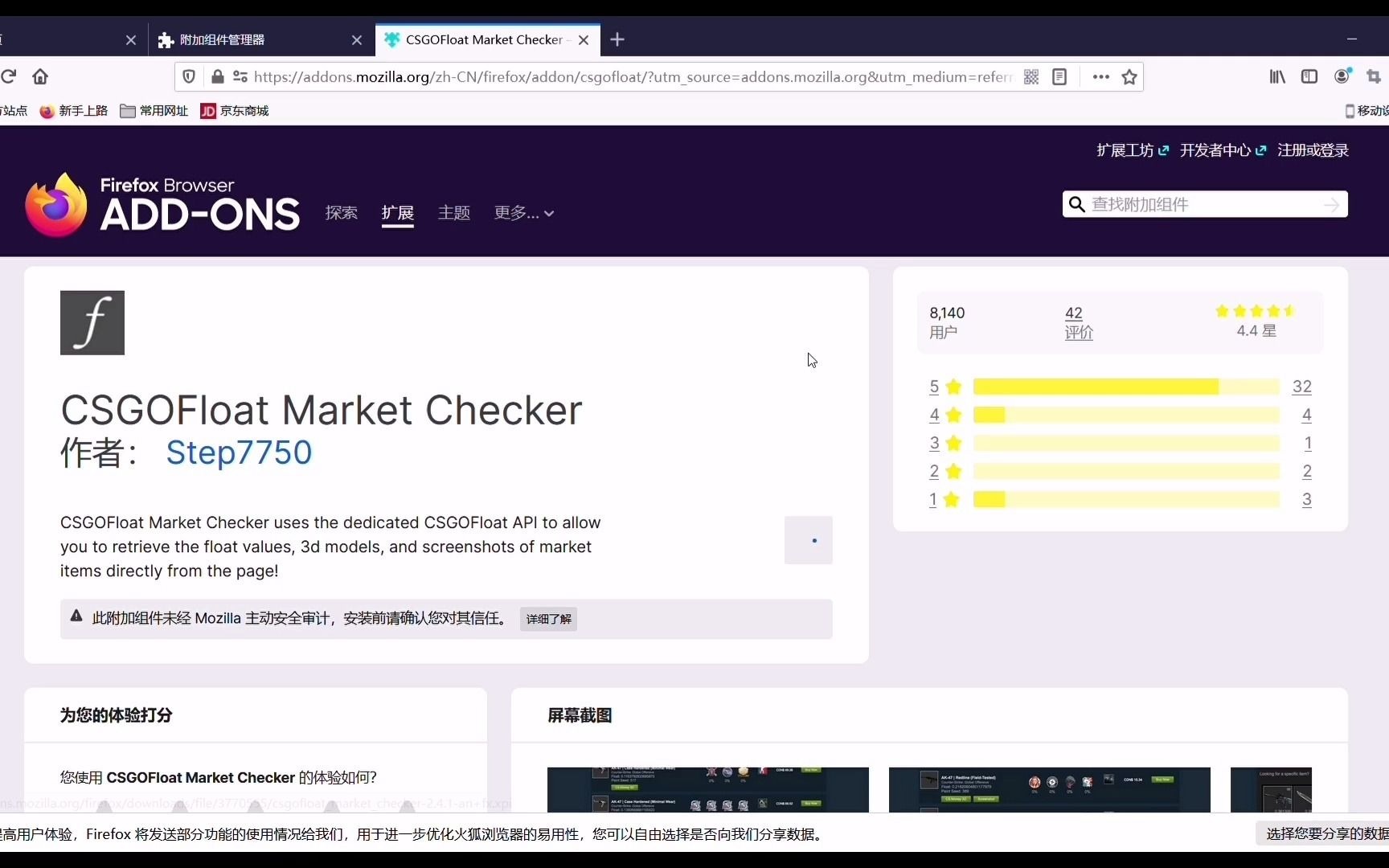Open the 主题 section in the navigation
Image resolution: width=1389 pixels, height=868 pixels.
tap(454, 213)
